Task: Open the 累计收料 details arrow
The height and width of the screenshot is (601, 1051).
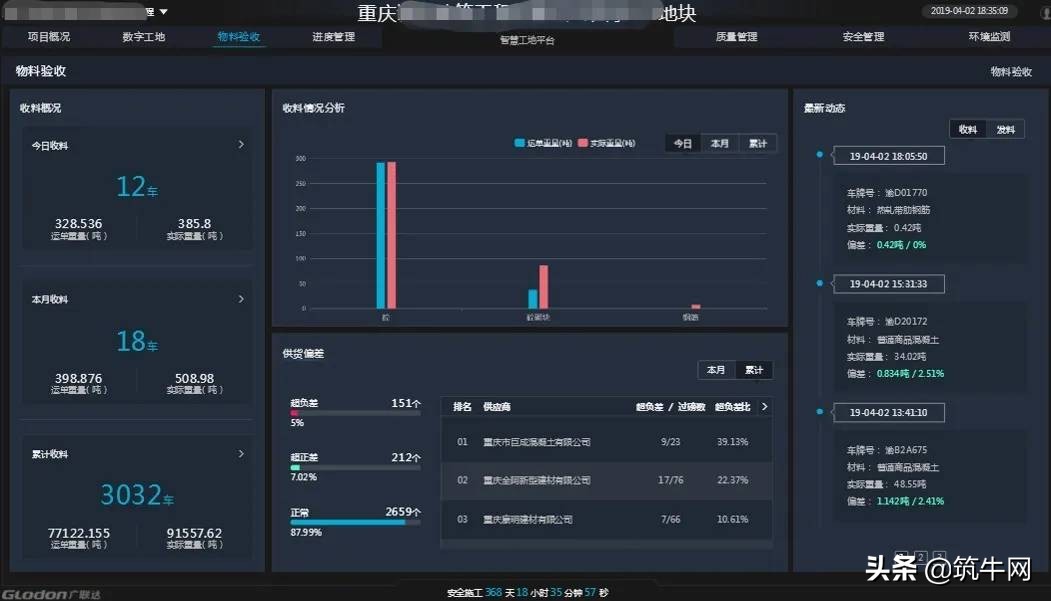Action: [241, 455]
